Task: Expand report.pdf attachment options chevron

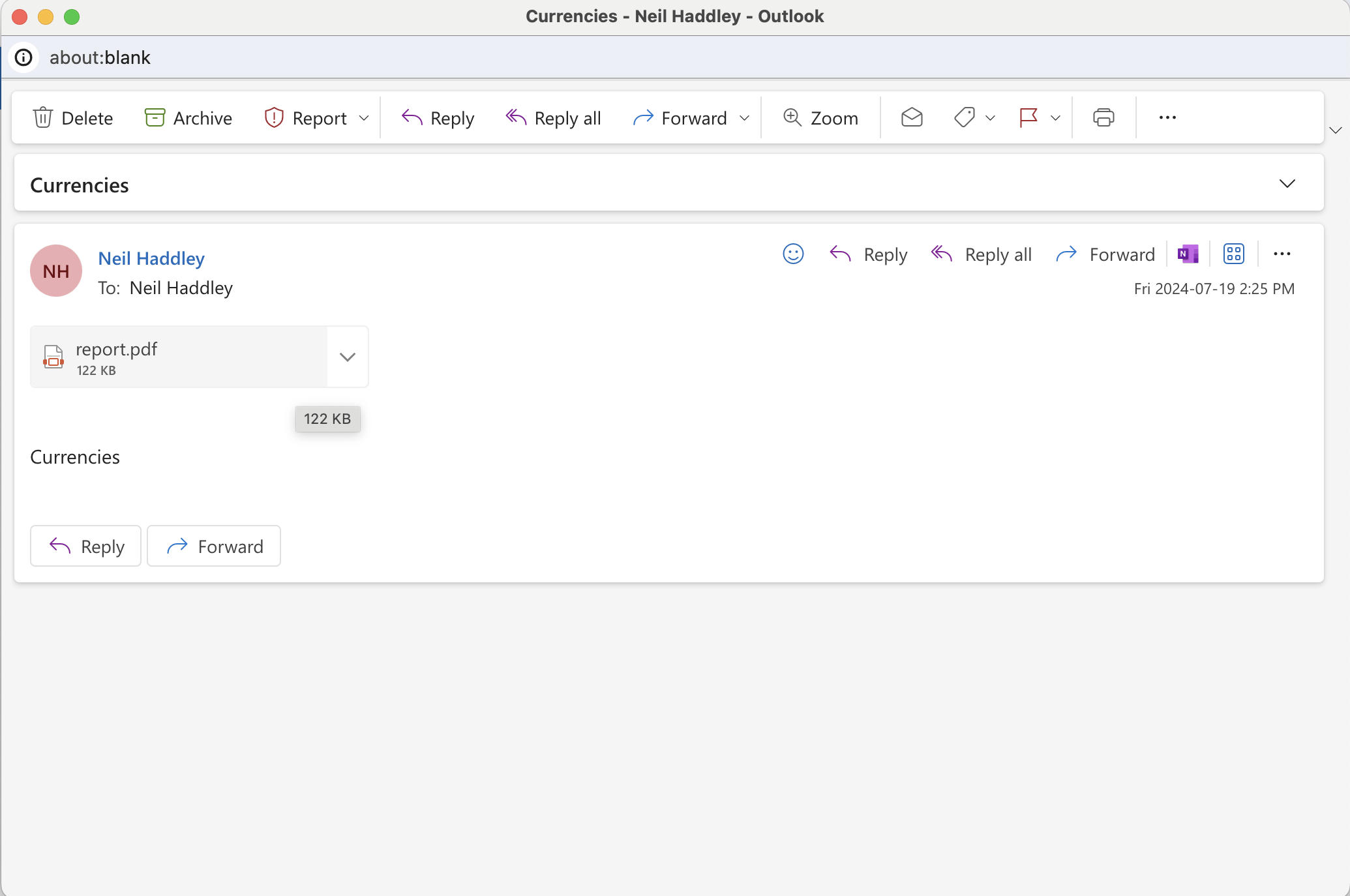Action: (348, 357)
